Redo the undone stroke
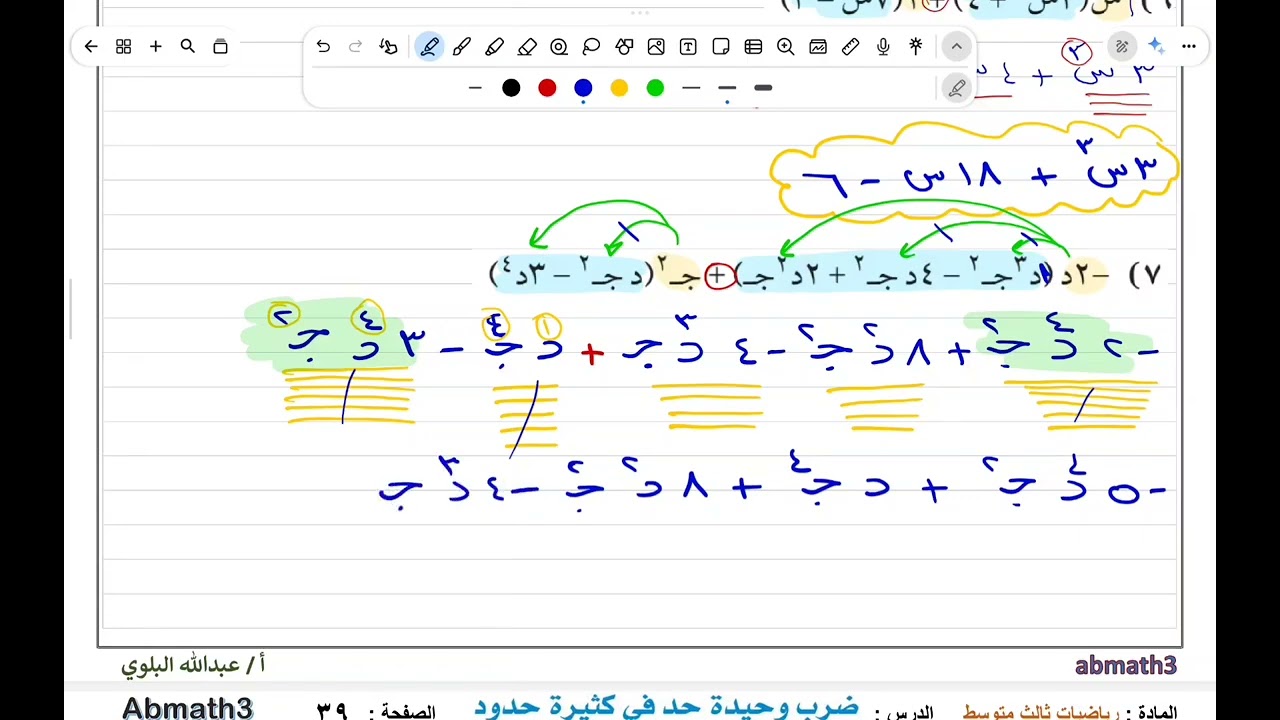 (x=355, y=46)
